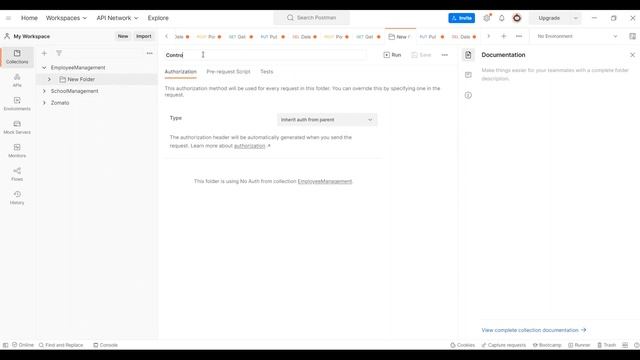The height and width of the screenshot is (360, 640).
Task: Open the Trash in the status bar
Action: pyautogui.click(x=607, y=345)
